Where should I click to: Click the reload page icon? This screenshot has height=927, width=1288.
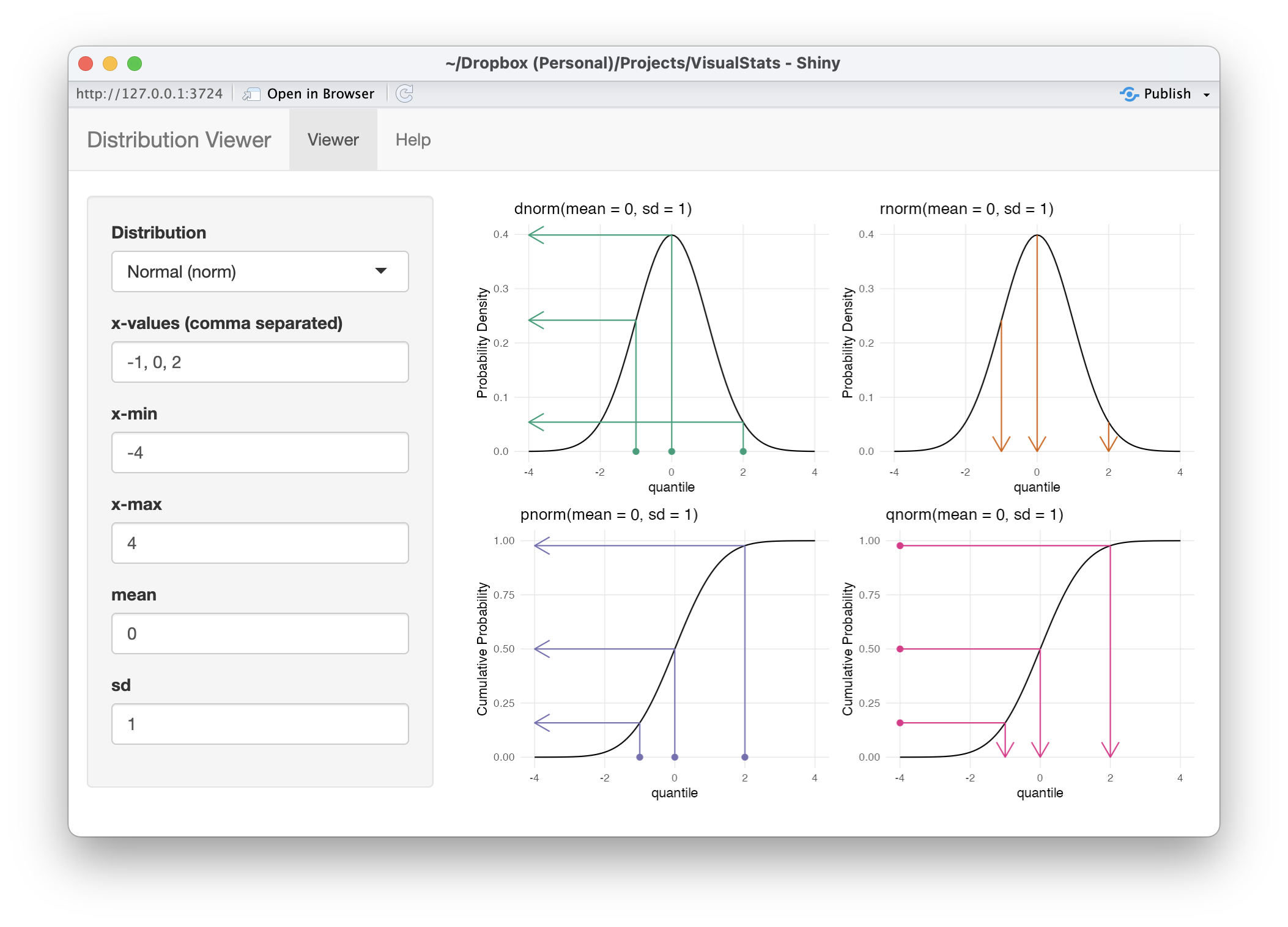click(x=404, y=94)
